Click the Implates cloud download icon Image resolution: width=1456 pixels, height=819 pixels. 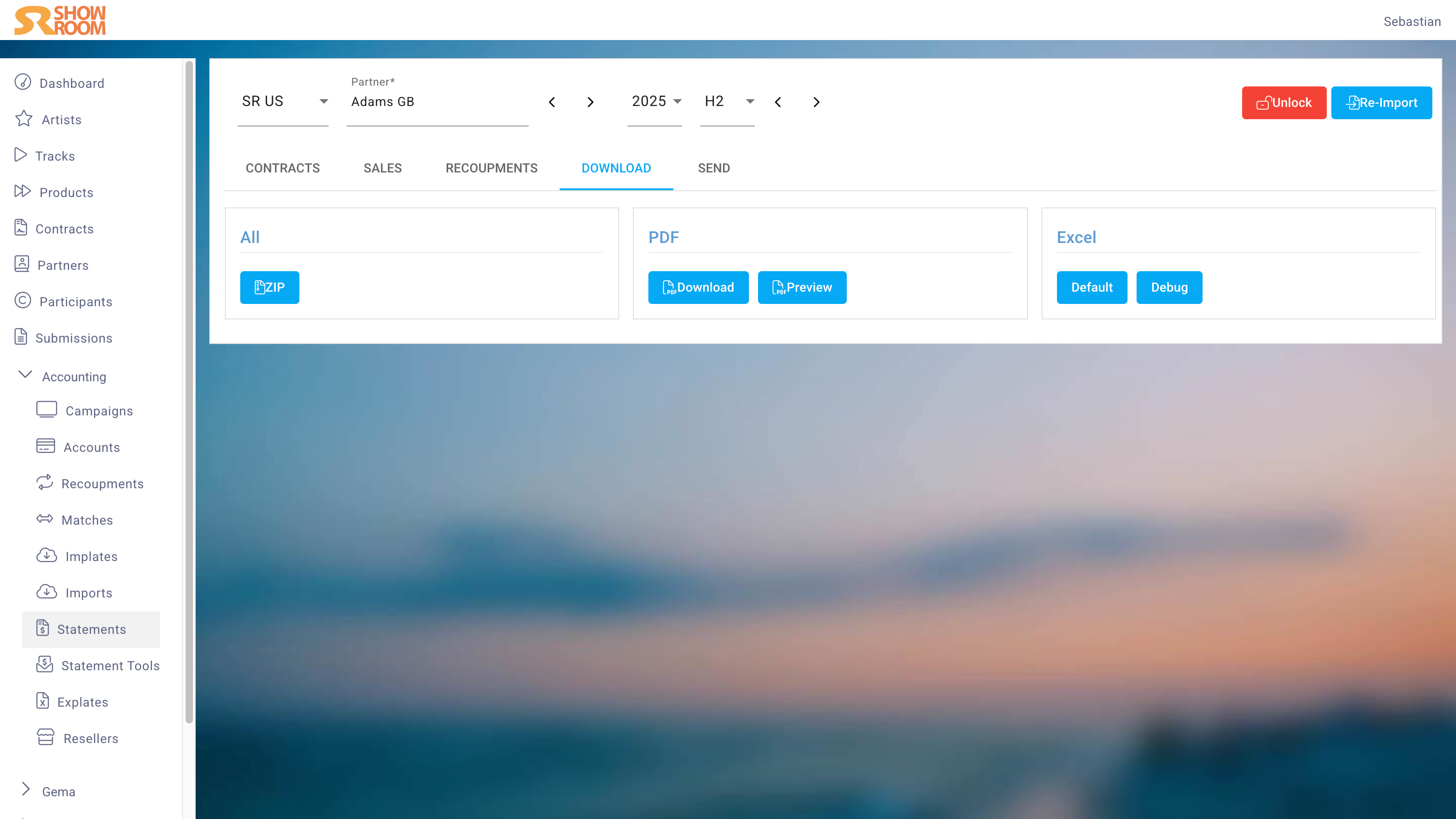[x=46, y=556]
